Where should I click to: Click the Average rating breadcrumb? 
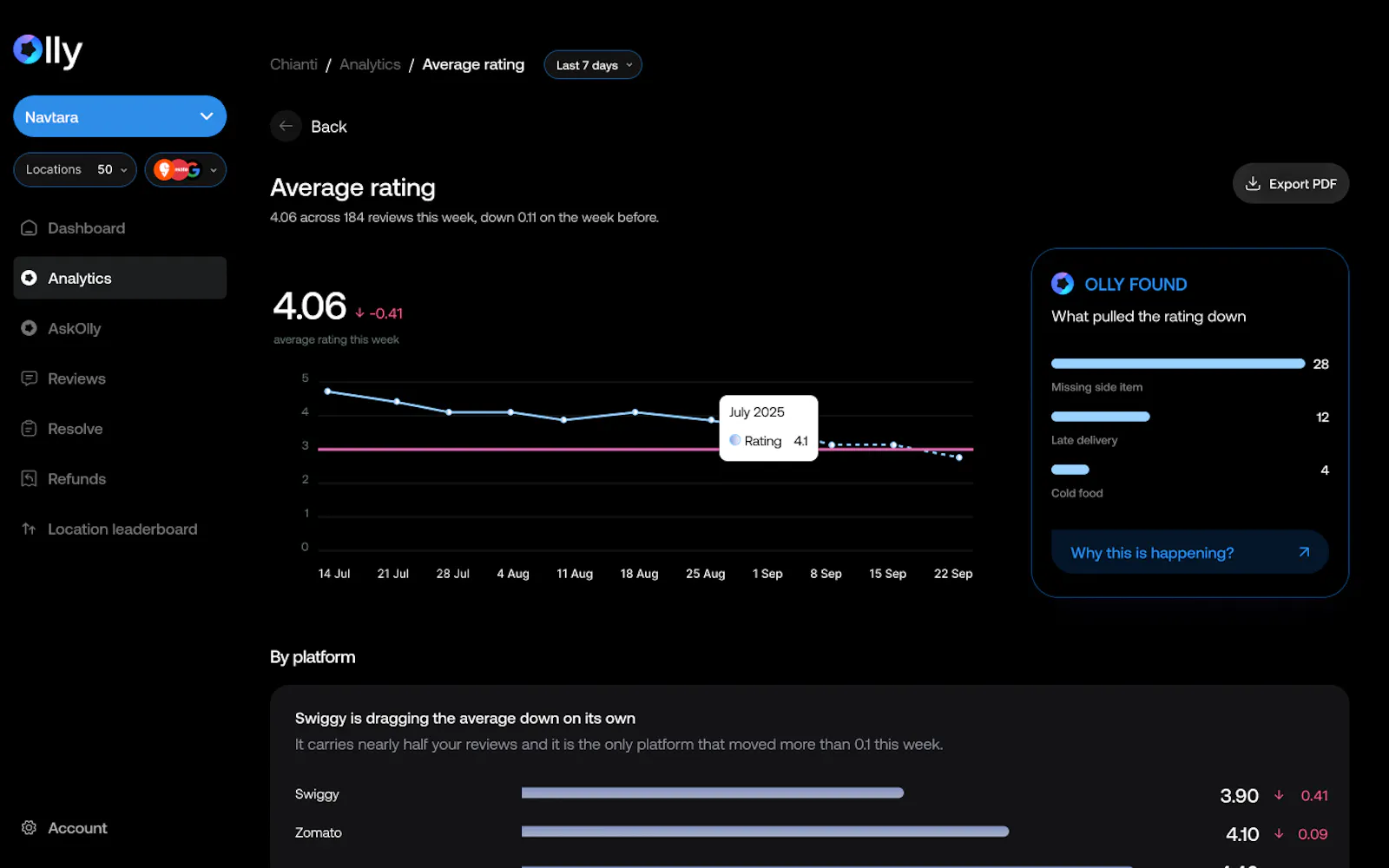click(x=473, y=65)
